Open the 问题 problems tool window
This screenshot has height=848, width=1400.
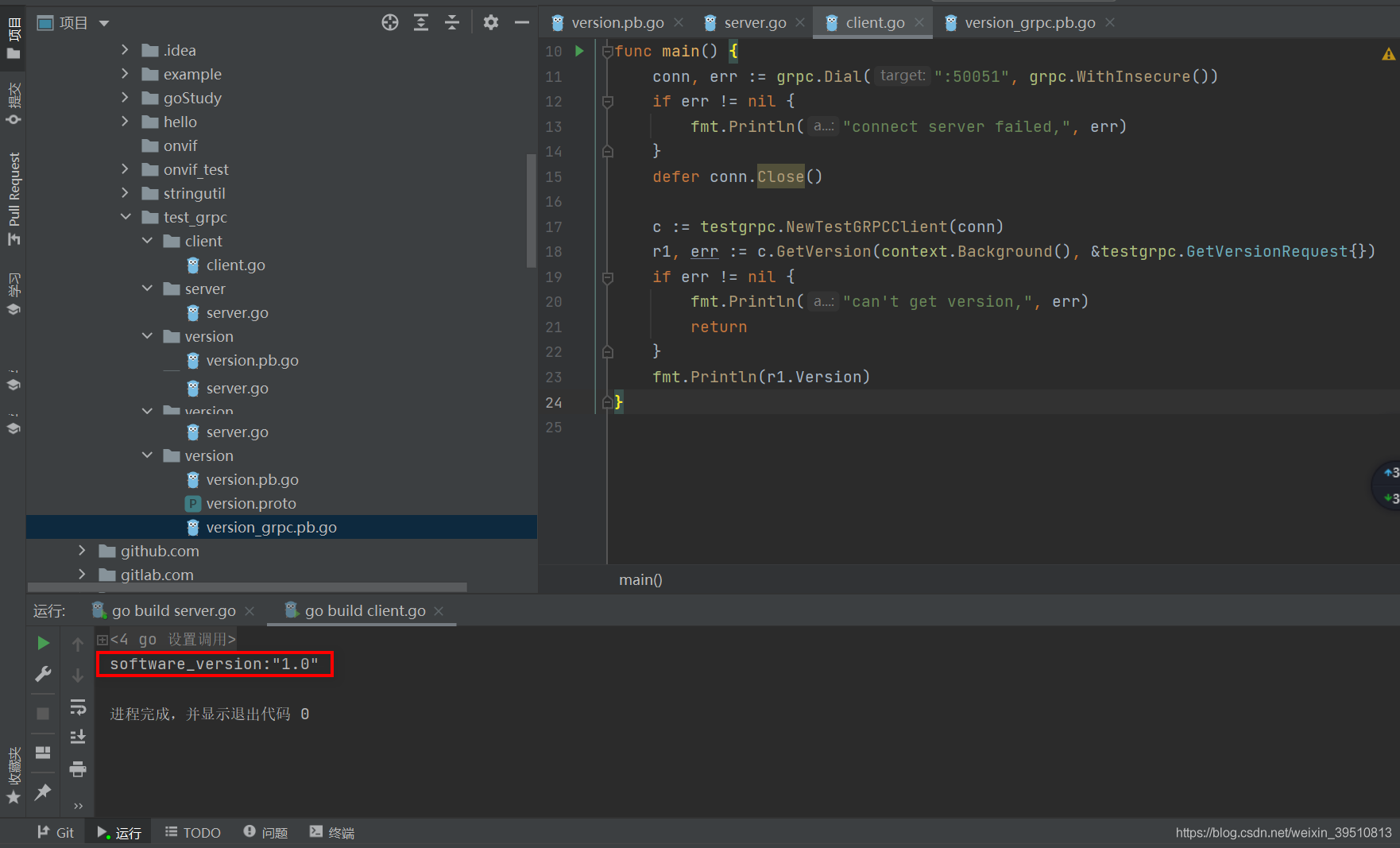(x=265, y=832)
